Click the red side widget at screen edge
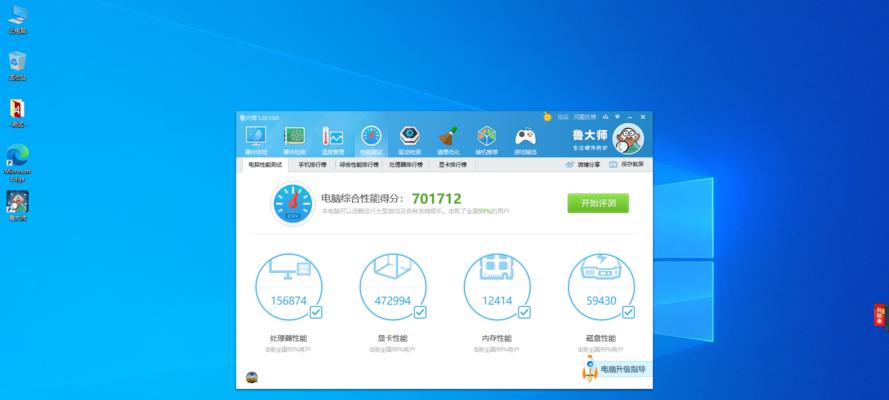 pyautogui.click(x=879, y=316)
